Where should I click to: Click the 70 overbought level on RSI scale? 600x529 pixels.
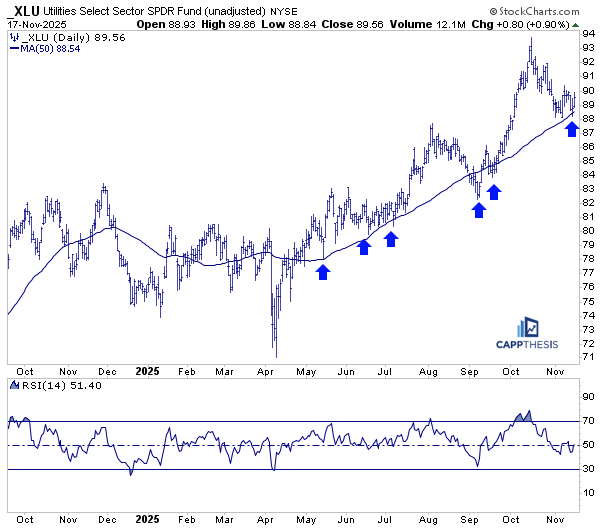587,421
